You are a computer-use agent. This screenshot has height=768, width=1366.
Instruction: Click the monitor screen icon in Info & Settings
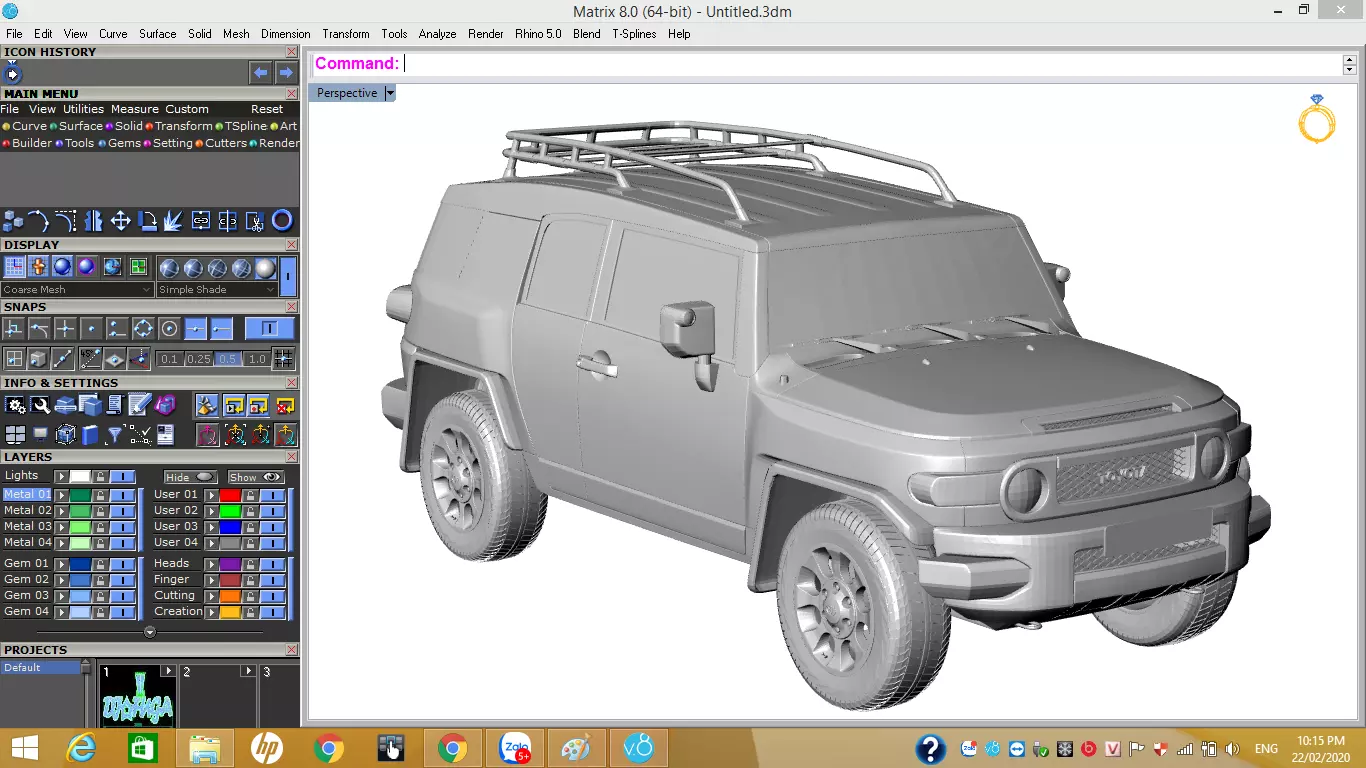click(40, 435)
